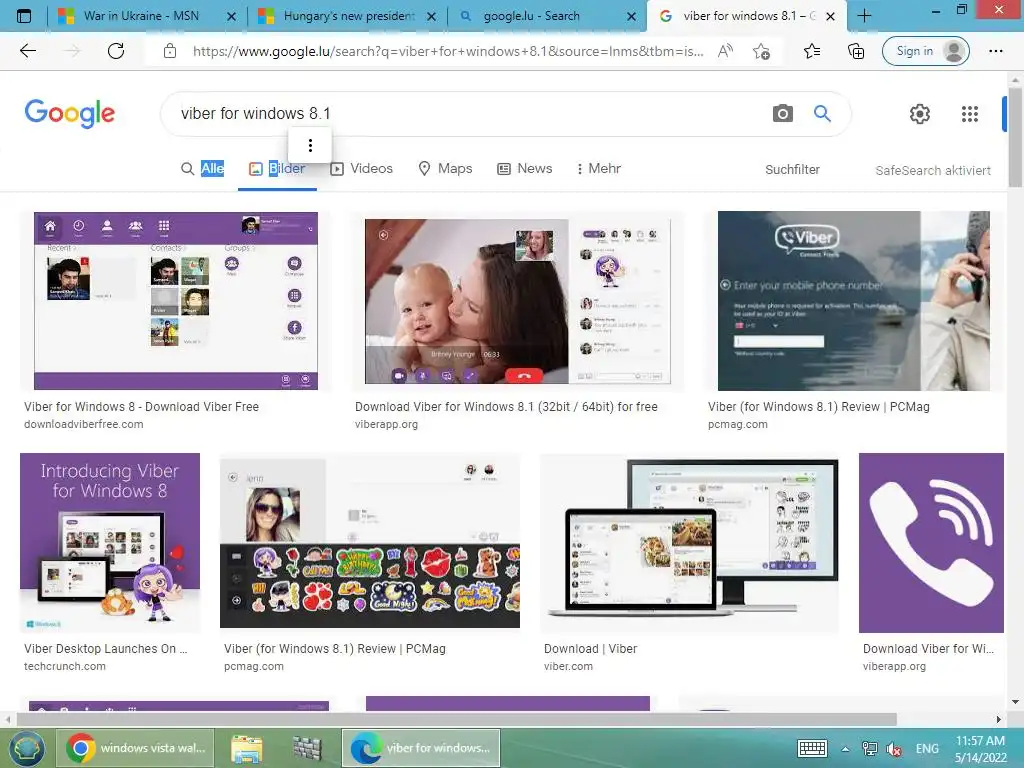Select the Videos search category
Image resolution: width=1024 pixels, height=768 pixels.
[361, 168]
